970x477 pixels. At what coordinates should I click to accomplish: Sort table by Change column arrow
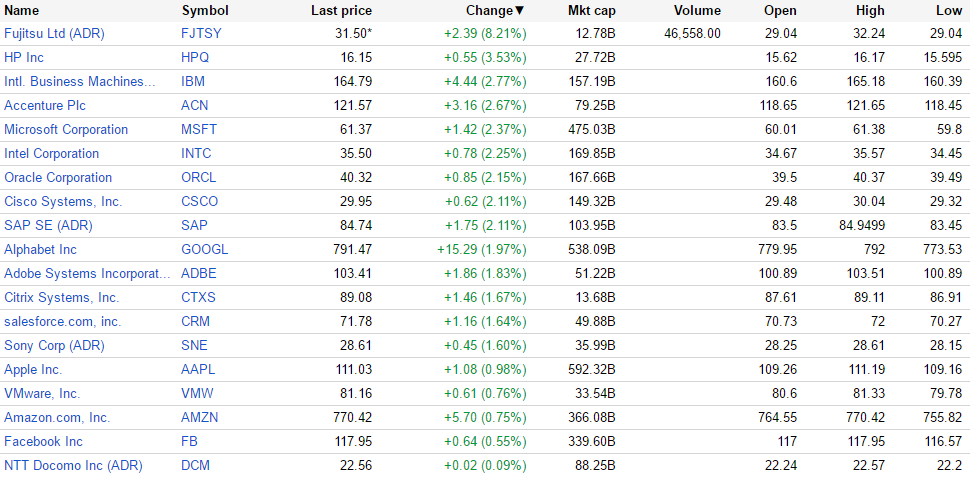coord(519,10)
